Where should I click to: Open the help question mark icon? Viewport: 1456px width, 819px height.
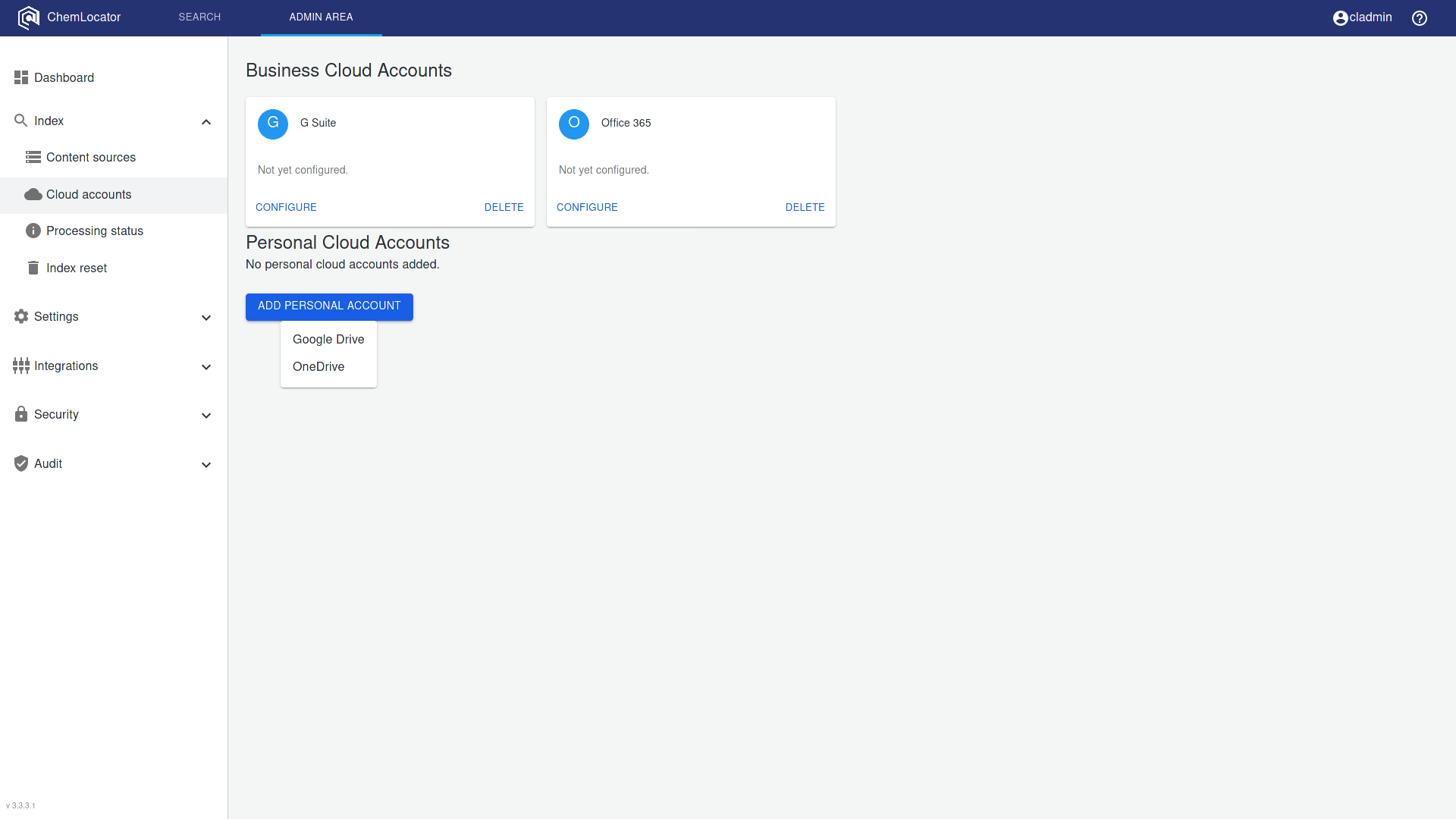pyautogui.click(x=1420, y=18)
